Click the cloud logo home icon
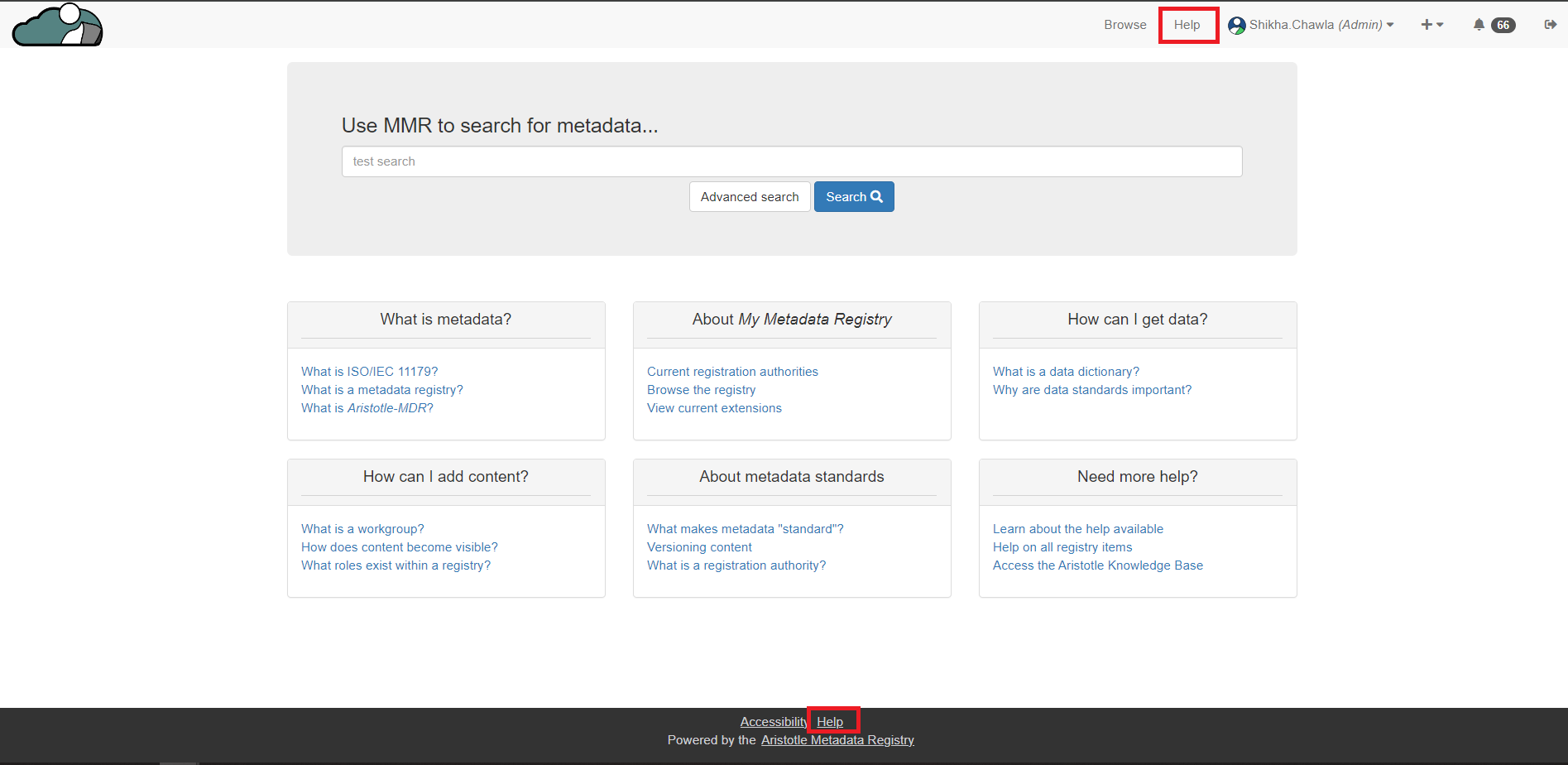 tap(57, 25)
